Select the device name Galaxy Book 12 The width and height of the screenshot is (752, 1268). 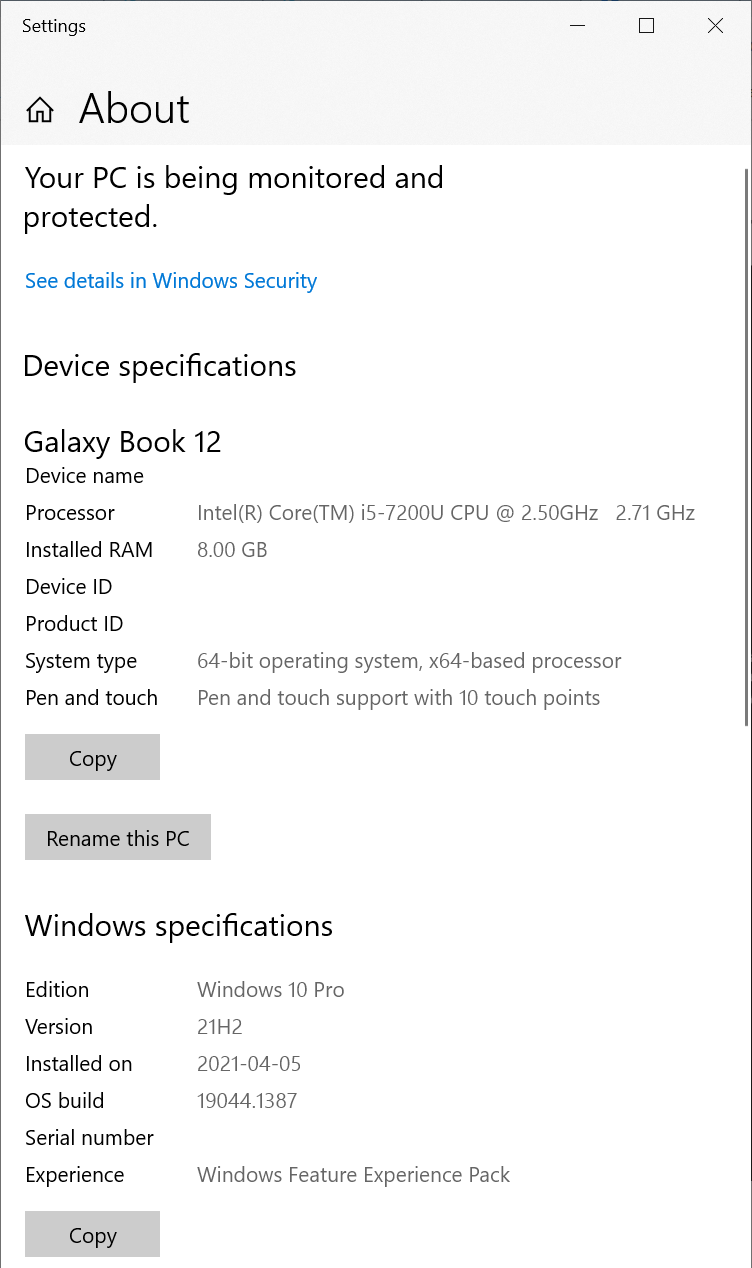(x=122, y=442)
